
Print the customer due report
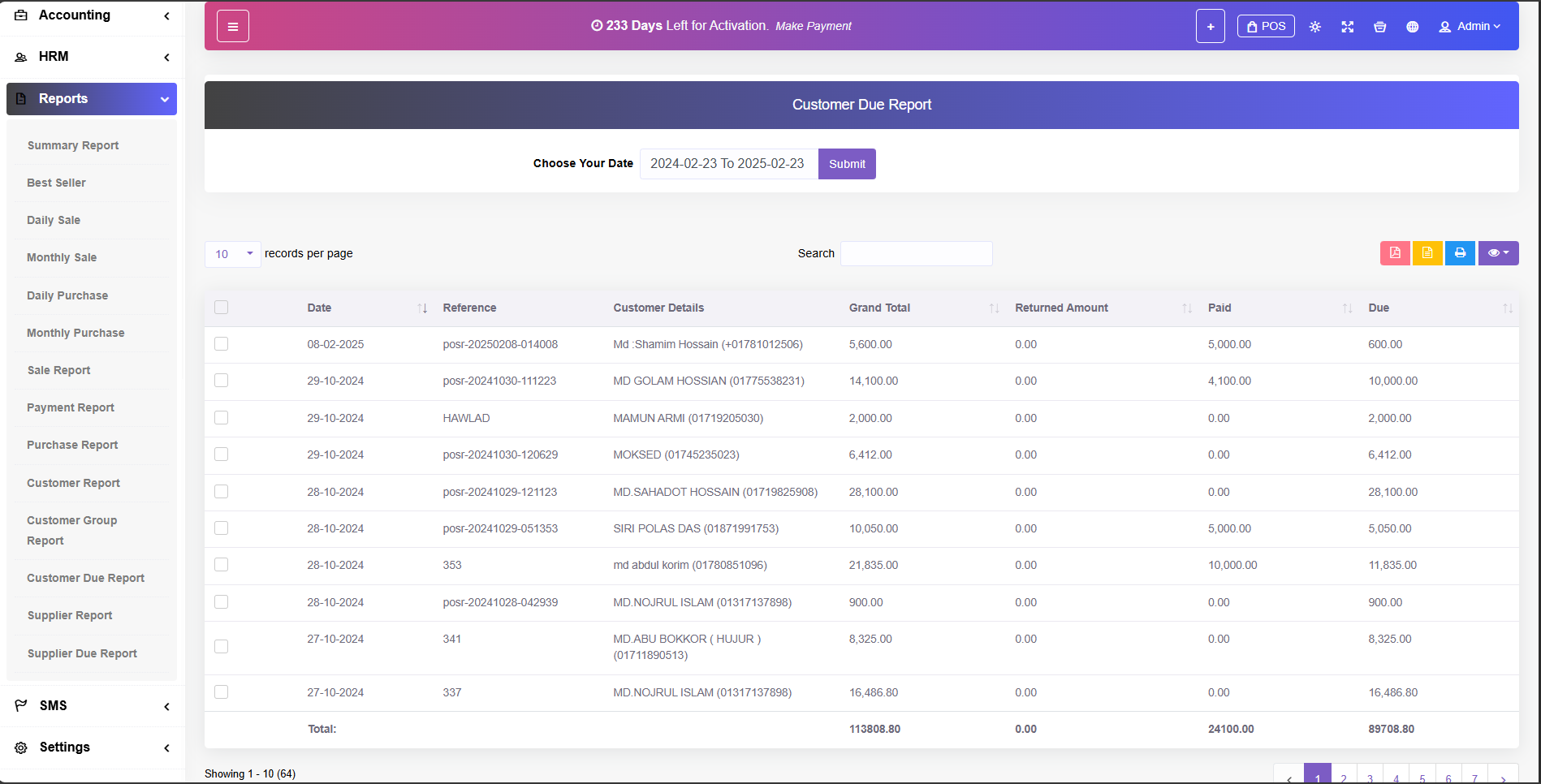point(1459,253)
